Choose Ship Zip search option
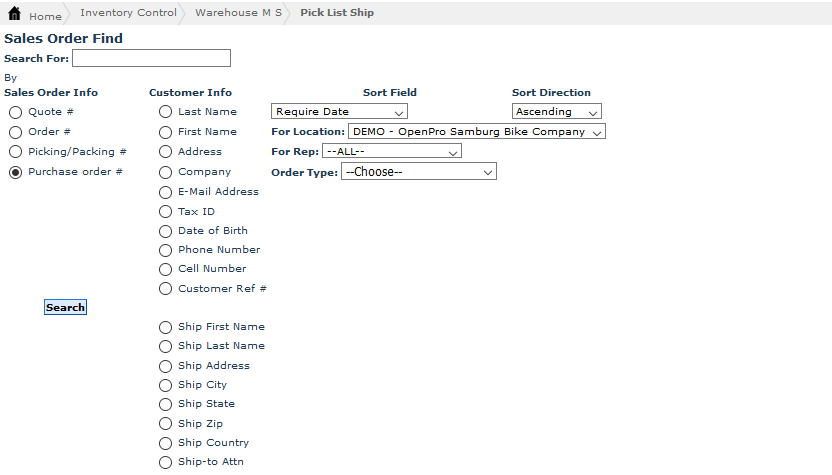832x475 pixels. point(166,424)
